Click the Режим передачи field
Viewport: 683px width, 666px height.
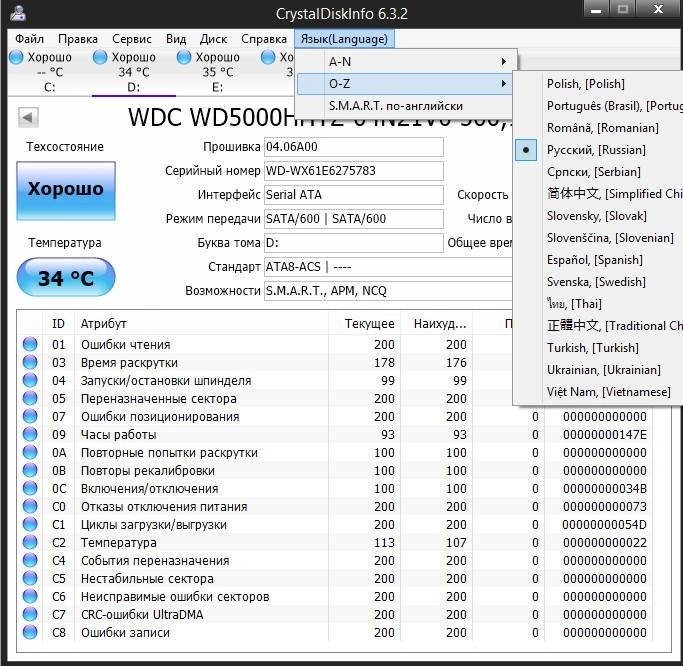click(354, 219)
